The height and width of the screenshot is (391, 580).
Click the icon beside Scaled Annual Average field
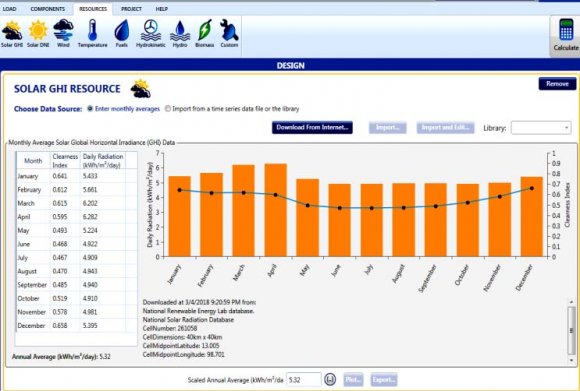click(x=330, y=380)
